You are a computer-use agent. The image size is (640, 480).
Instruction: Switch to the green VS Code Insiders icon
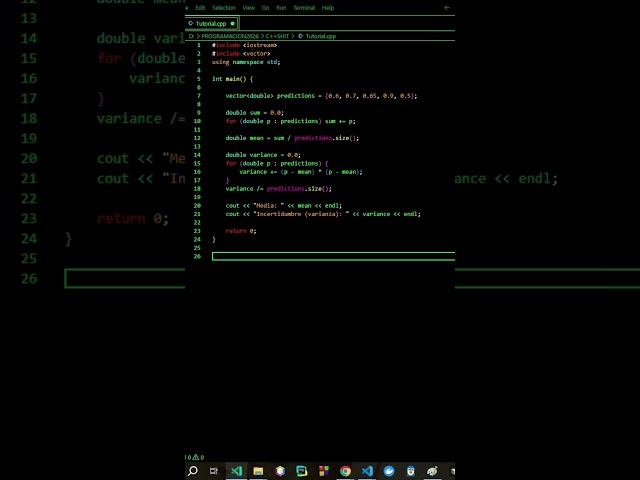click(x=236, y=471)
